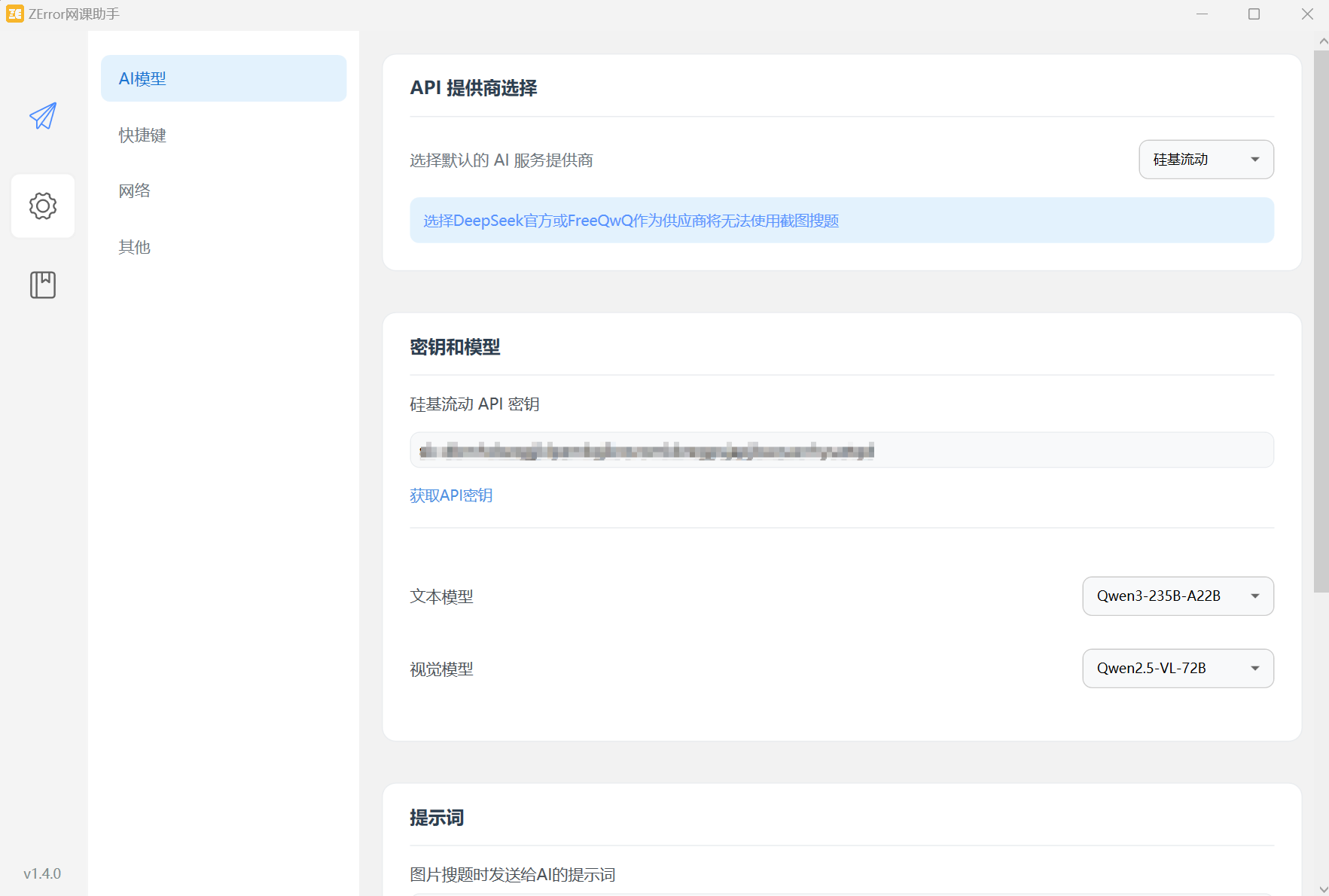
Task: Open the 文本模型 dropdown showing Qwen3-235B-A22B
Action: pyautogui.click(x=1178, y=596)
